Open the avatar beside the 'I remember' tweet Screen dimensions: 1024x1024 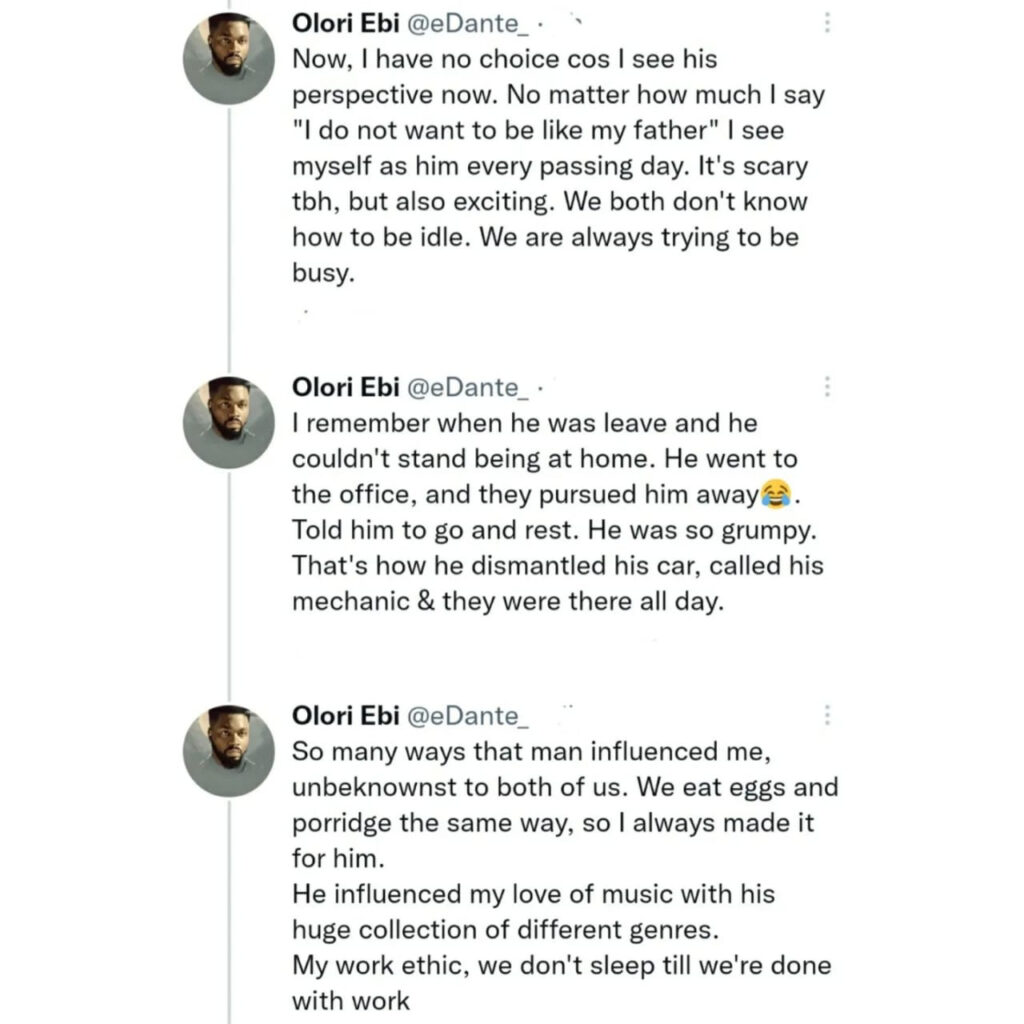click(x=229, y=423)
